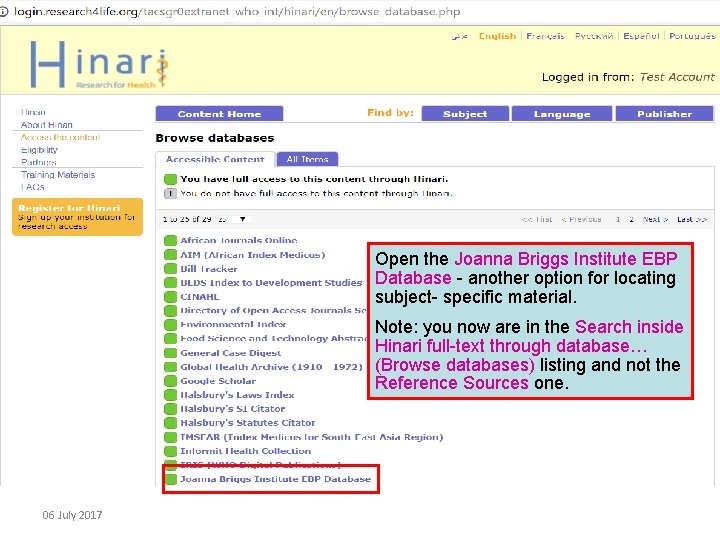
Task: Open Food Science and Technology Abstracts link
Action: click(273, 338)
